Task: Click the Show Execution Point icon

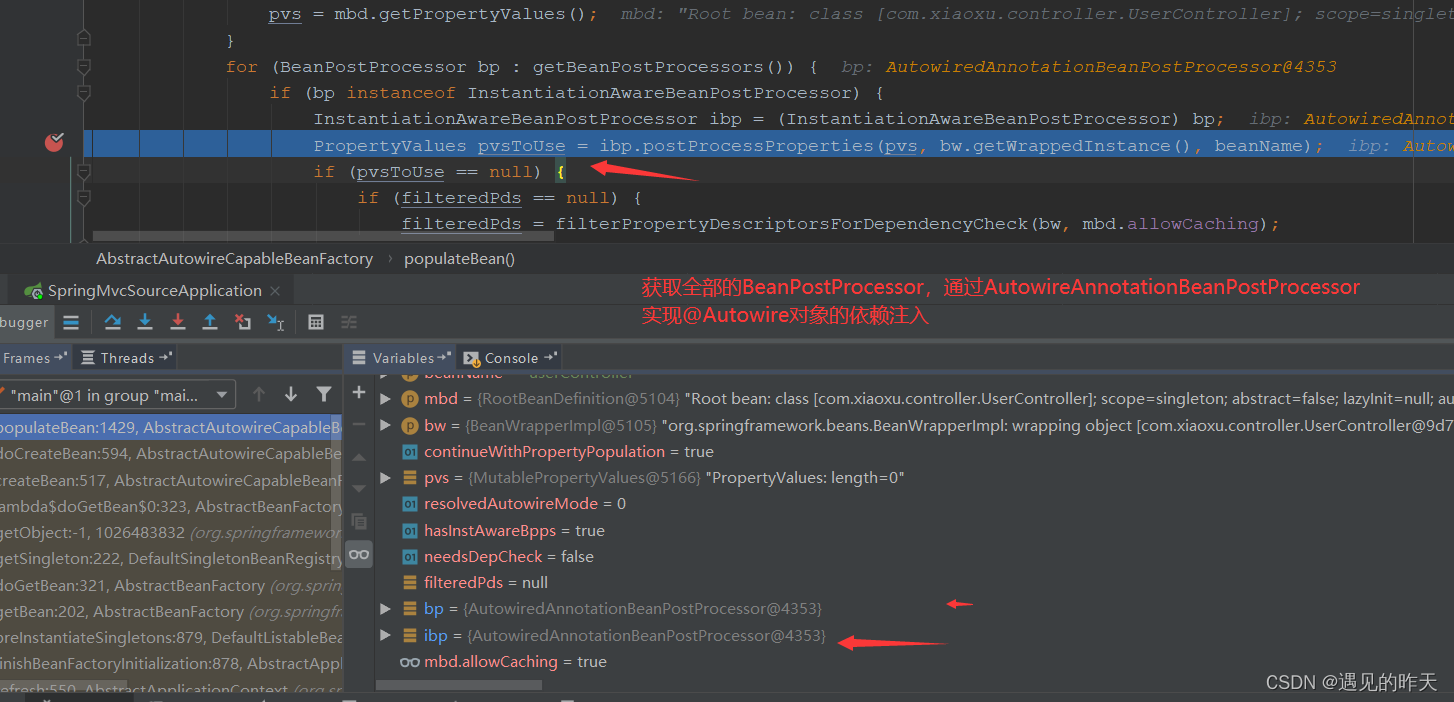Action: pos(71,322)
